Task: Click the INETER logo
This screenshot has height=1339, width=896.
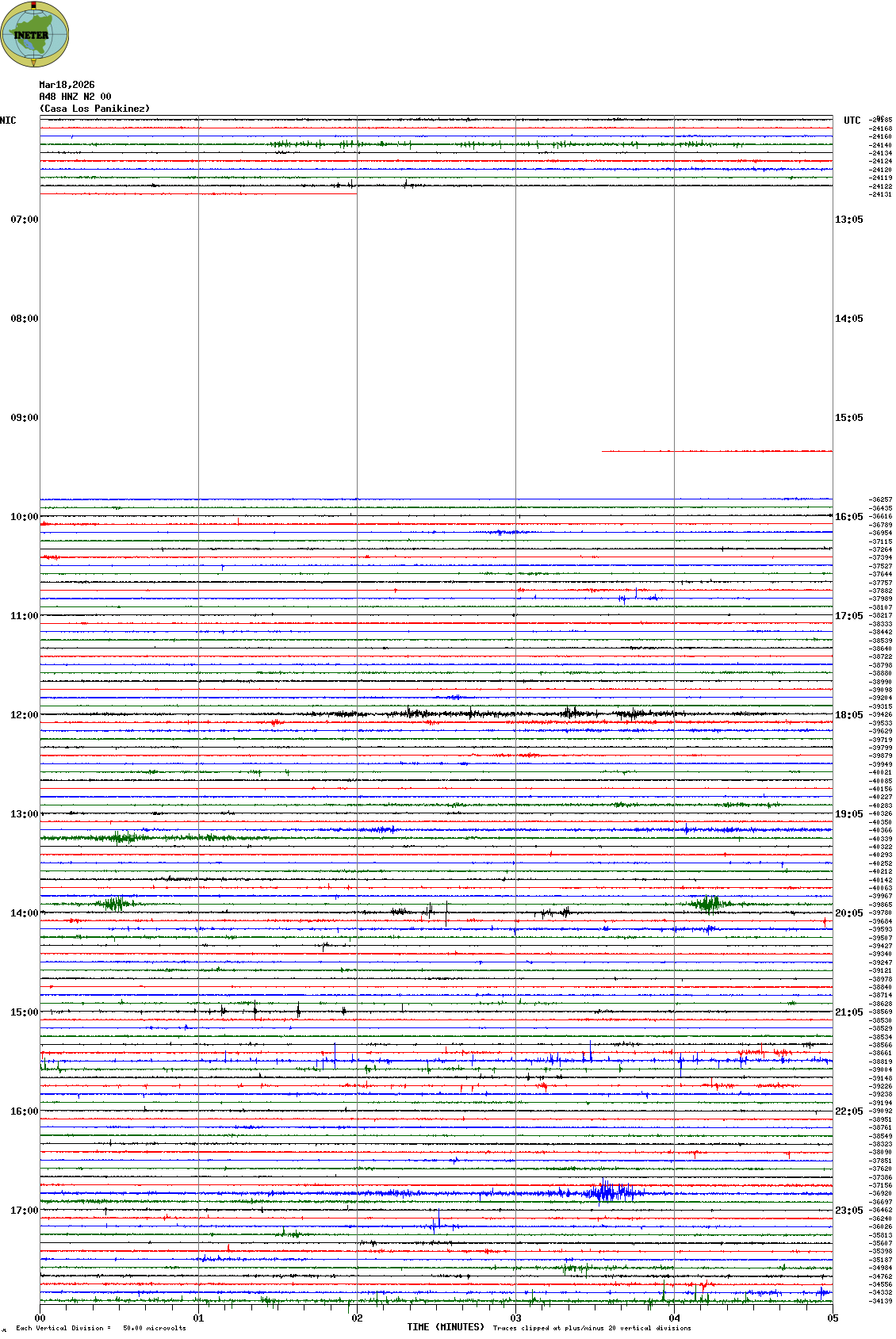Action: click(34, 35)
